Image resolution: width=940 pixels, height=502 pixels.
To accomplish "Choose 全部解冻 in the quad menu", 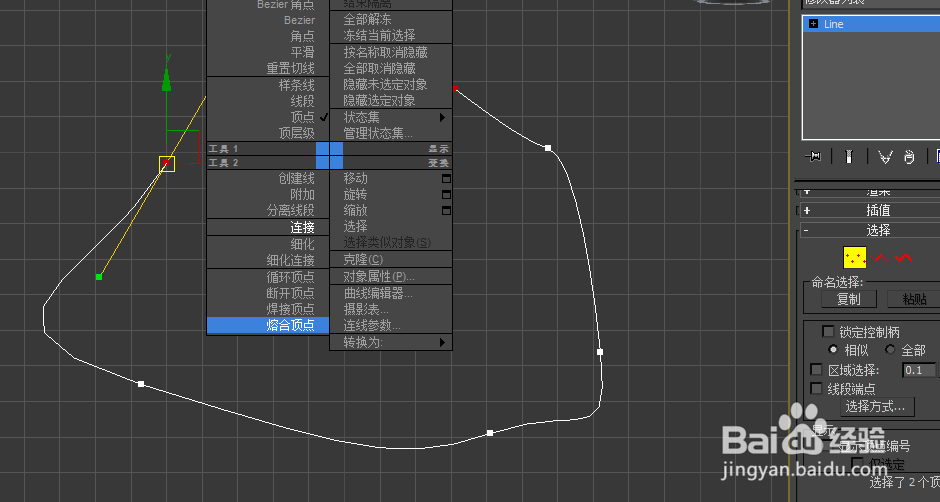I will [x=391, y=19].
